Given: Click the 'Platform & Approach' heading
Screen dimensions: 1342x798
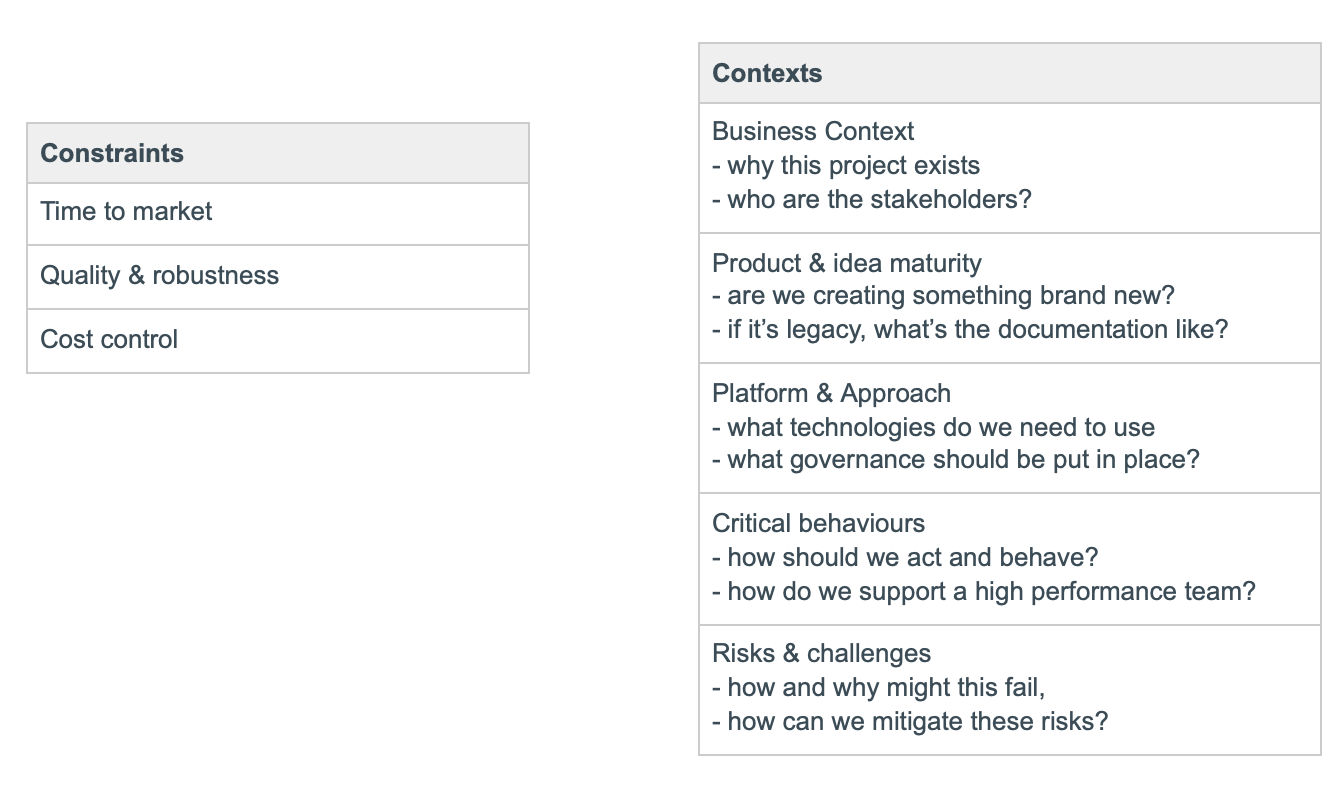Looking at the screenshot, I should pos(831,393).
